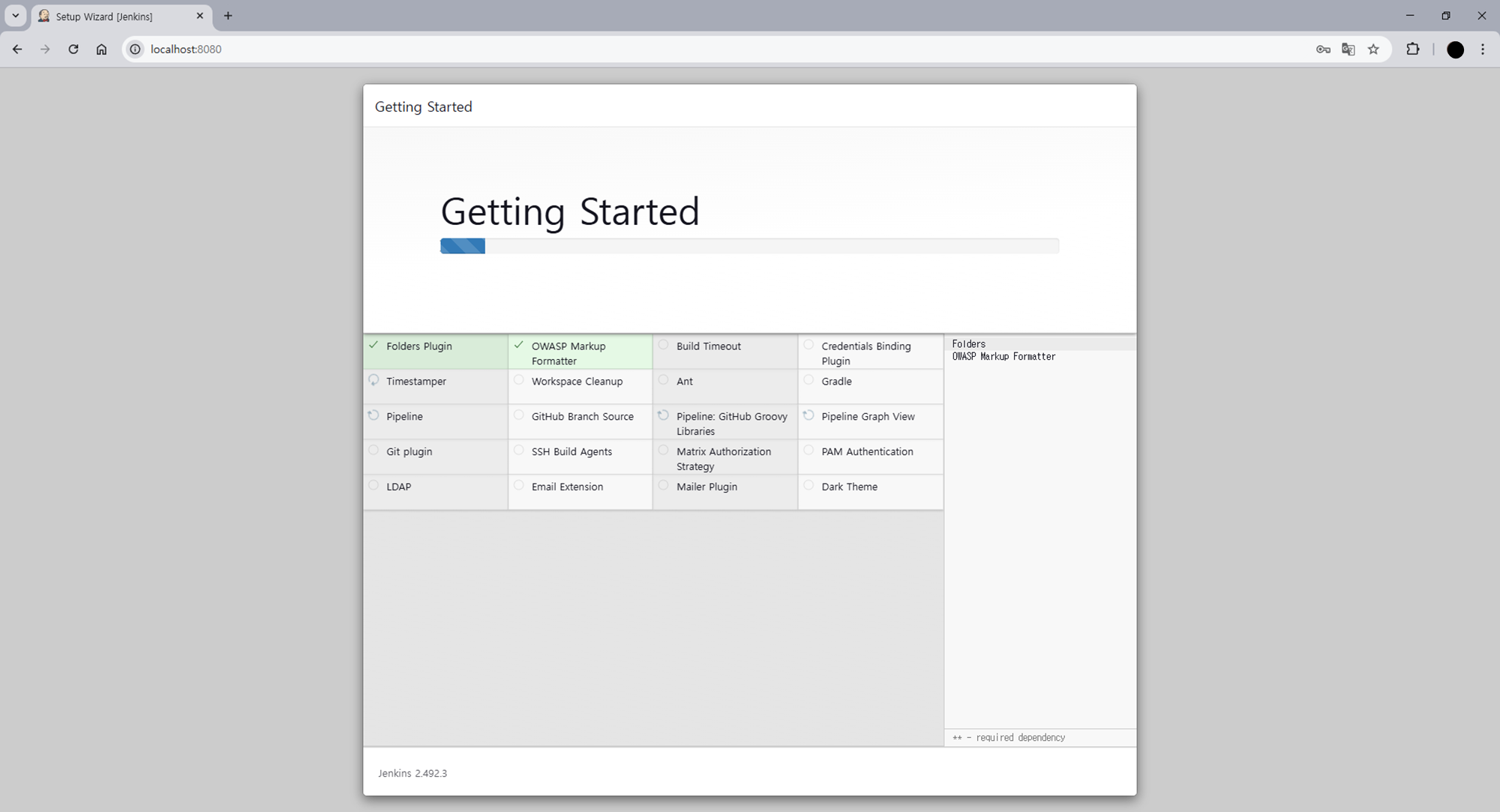
Task: Click the pending circle beside PAM Authentication
Action: (x=808, y=451)
